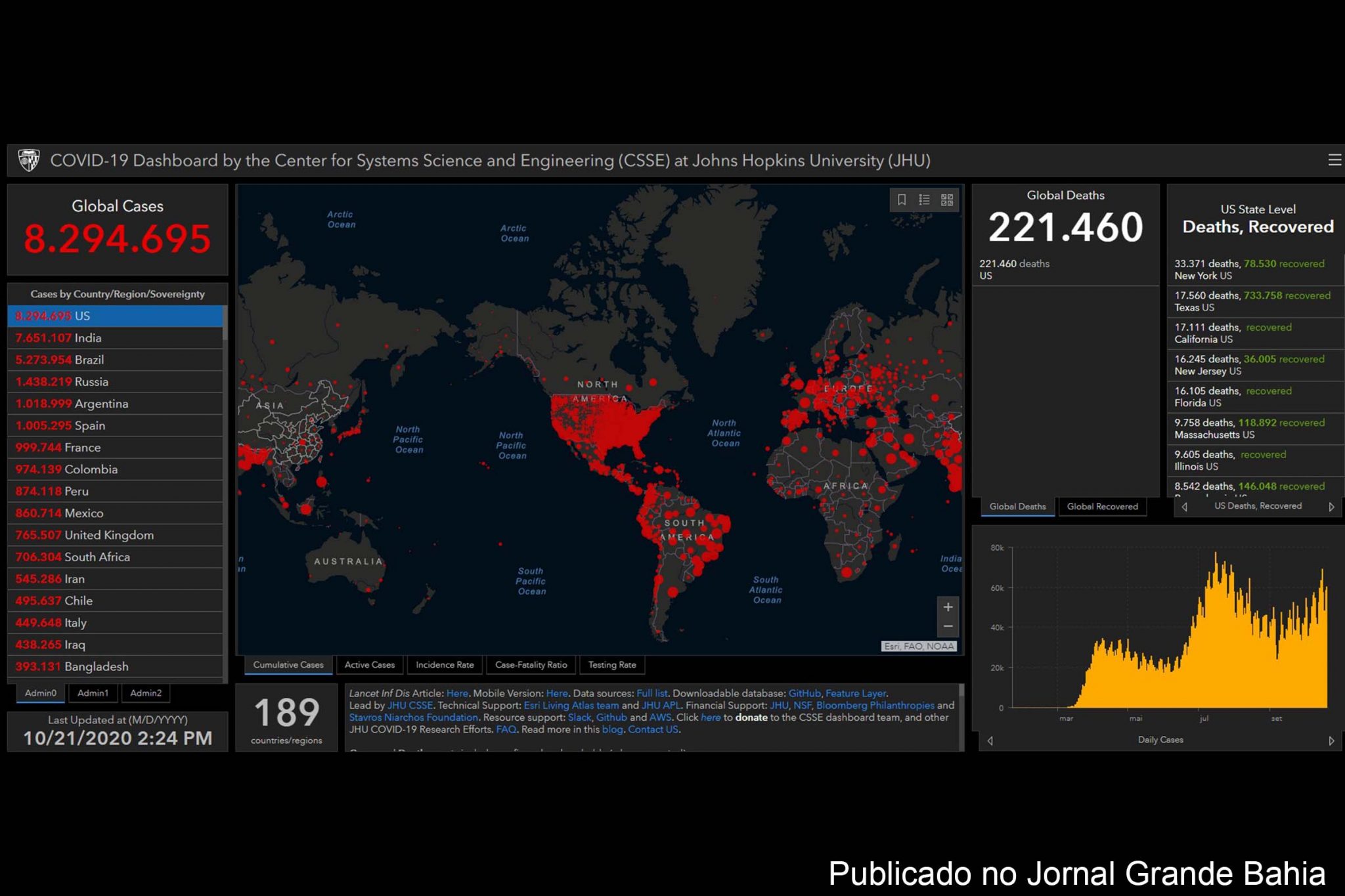Screen dimensions: 1345x896
Task: Click the zoom out button on the map
Action: (x=948, y=626)
